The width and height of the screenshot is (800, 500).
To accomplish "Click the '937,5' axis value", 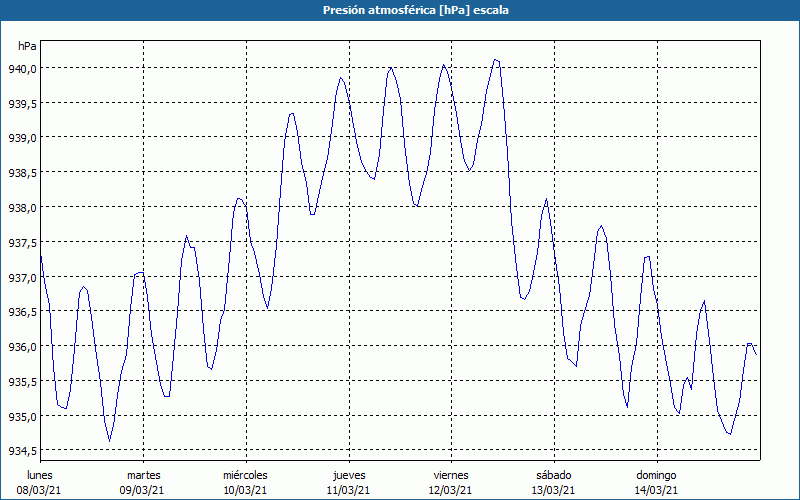I will click(22, 242).
